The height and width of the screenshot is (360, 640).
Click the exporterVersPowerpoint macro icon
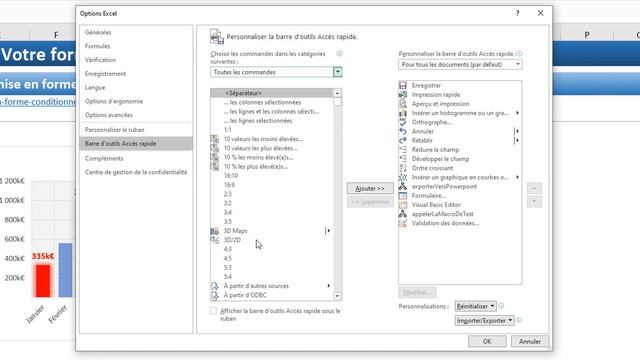click(x=403, y=187)
